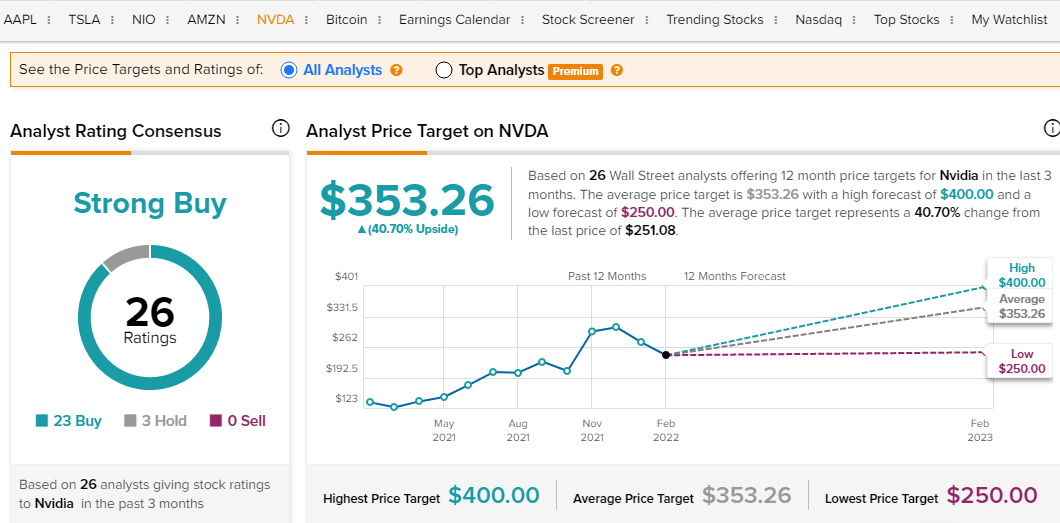Open three-dot menu beside TSLA tab
Image resolution: width=1060 pixels, height=523 pixels.
click(x=112, y=20)
